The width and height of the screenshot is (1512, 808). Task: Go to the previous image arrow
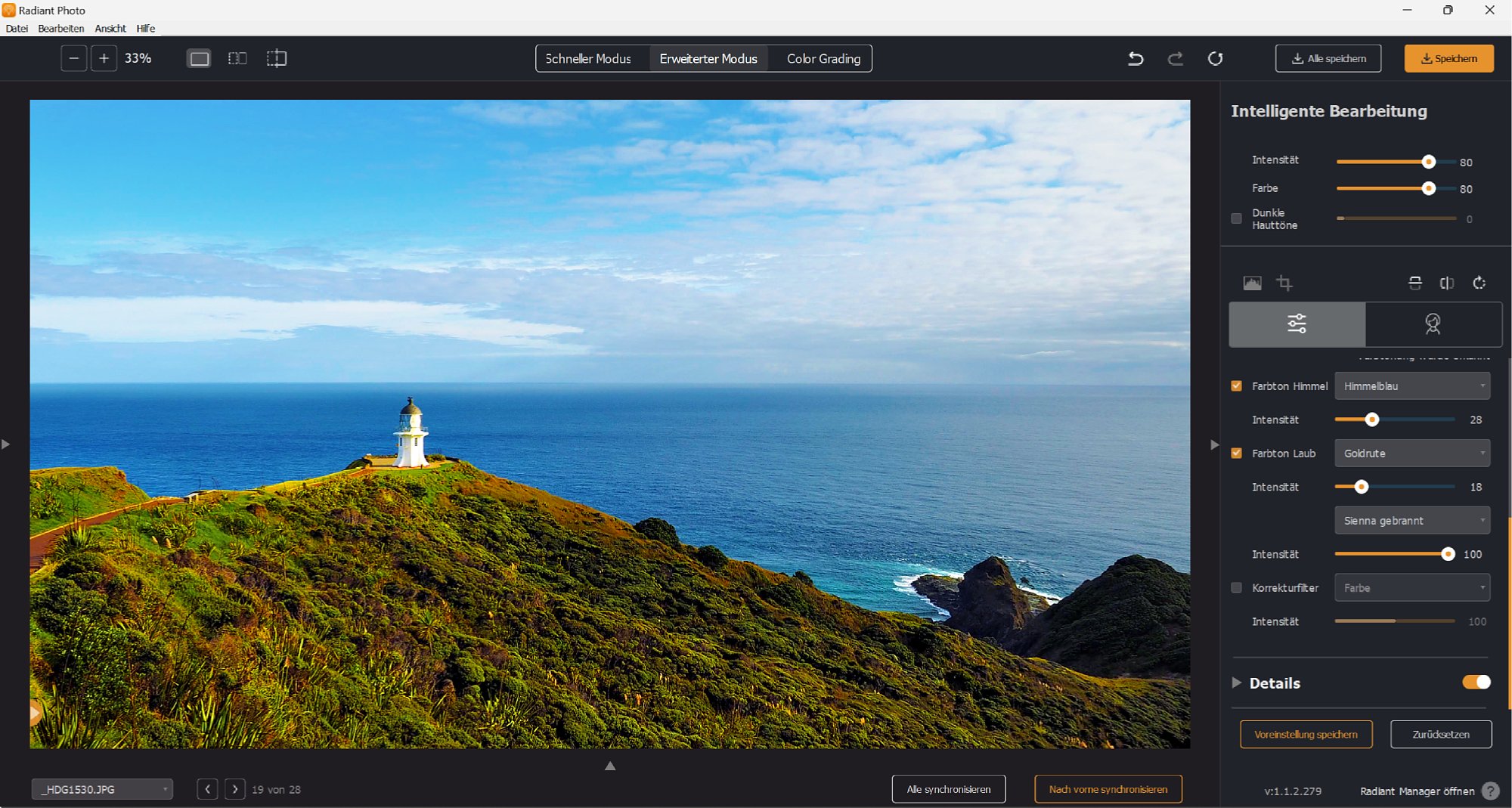(207, 789)
